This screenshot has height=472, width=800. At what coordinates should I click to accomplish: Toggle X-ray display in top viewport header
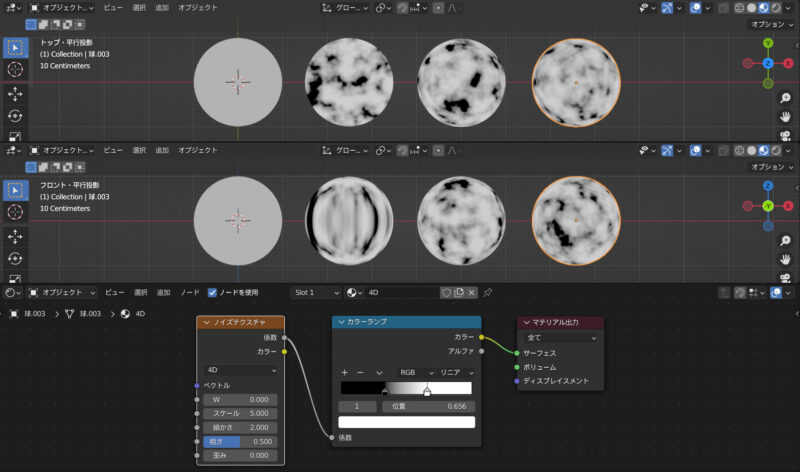(x=723, y=8)
